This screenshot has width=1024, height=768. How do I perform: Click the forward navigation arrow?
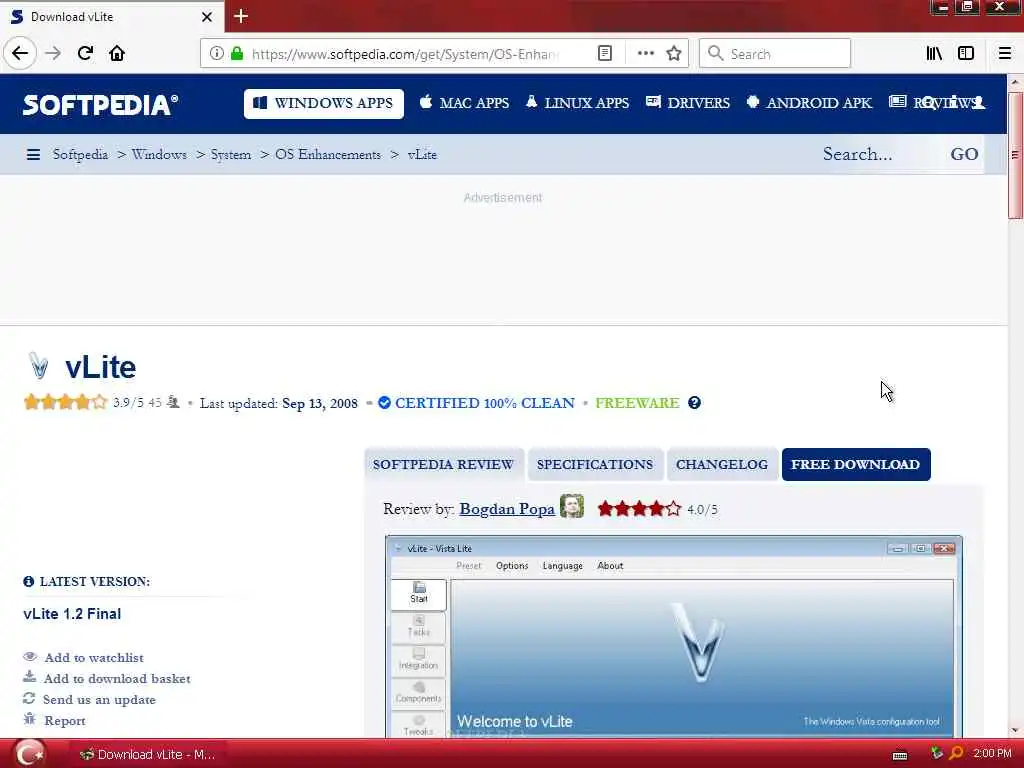tap(53, 54)
